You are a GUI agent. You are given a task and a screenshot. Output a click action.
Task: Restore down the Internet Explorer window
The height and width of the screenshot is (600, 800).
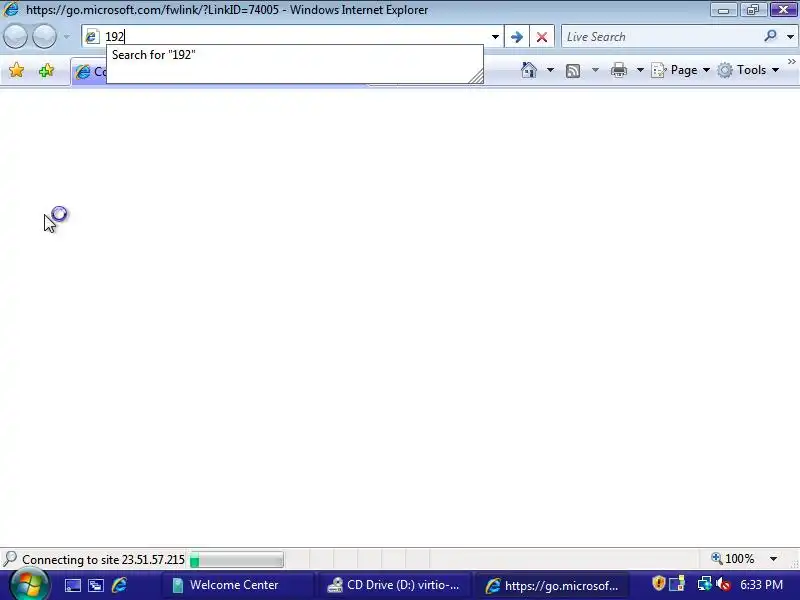(753, 9)
